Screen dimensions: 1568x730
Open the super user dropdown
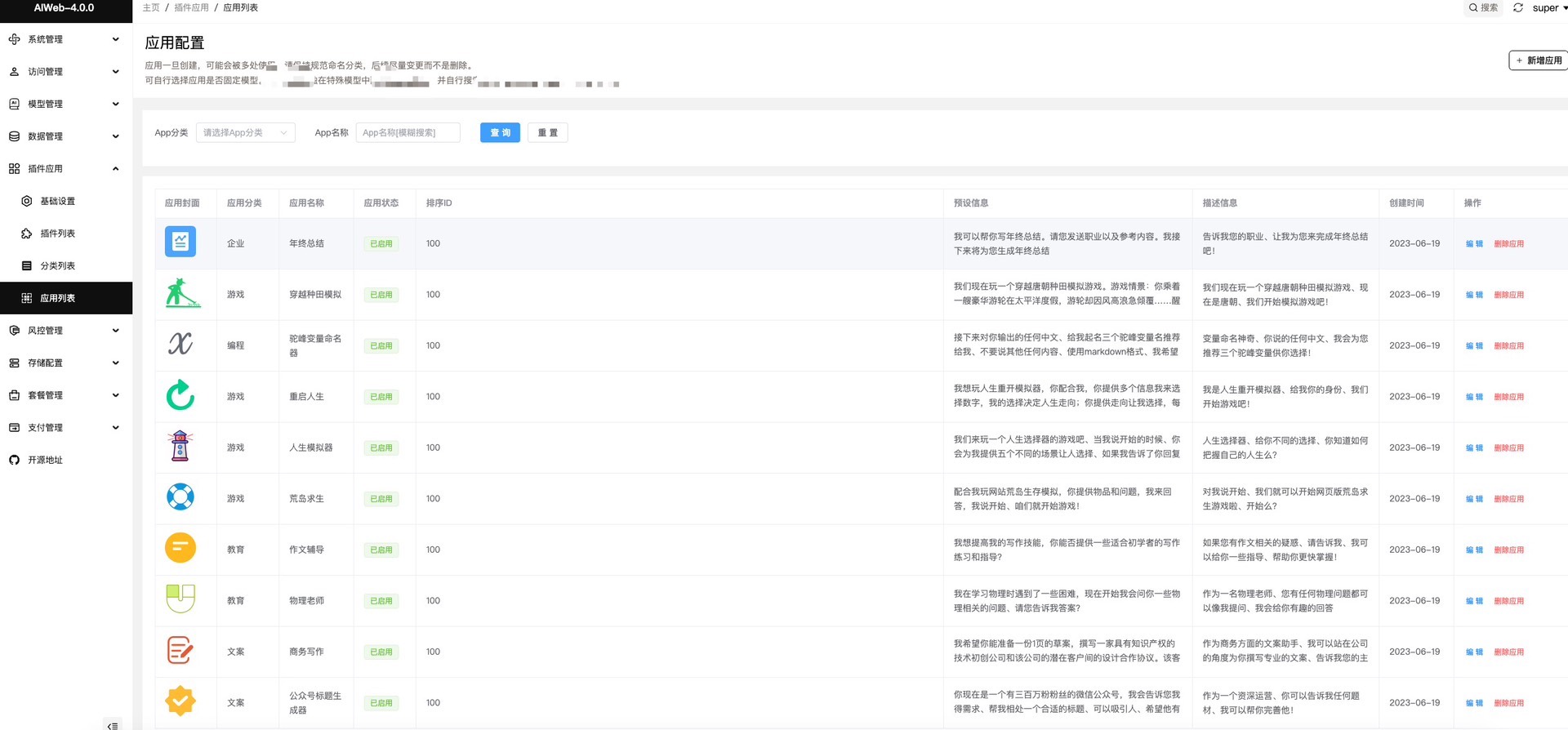coord(1548,8)
